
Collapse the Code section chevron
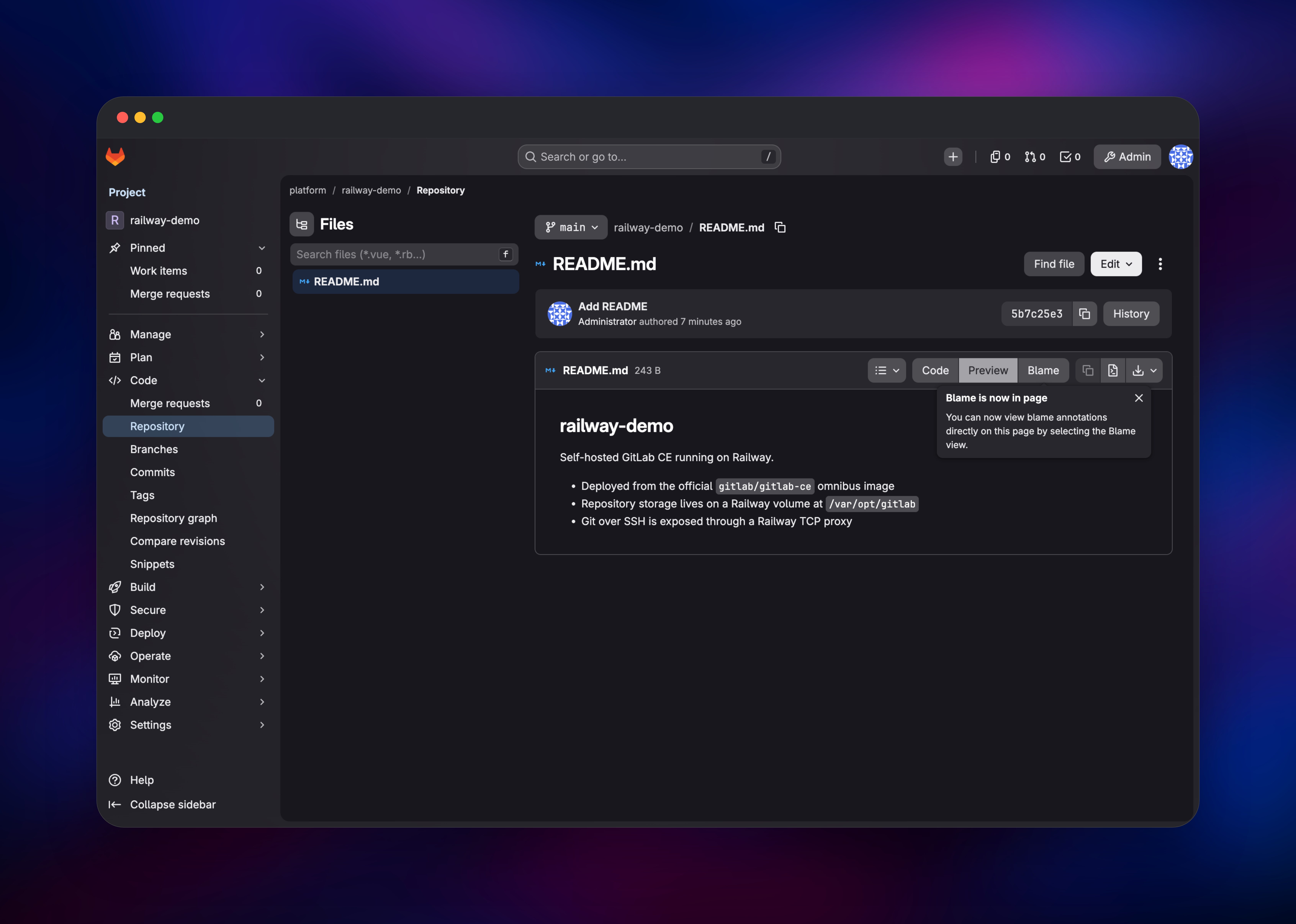pos(262,381)
